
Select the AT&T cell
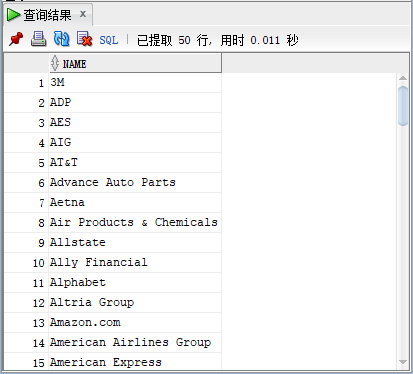point(135,163)
